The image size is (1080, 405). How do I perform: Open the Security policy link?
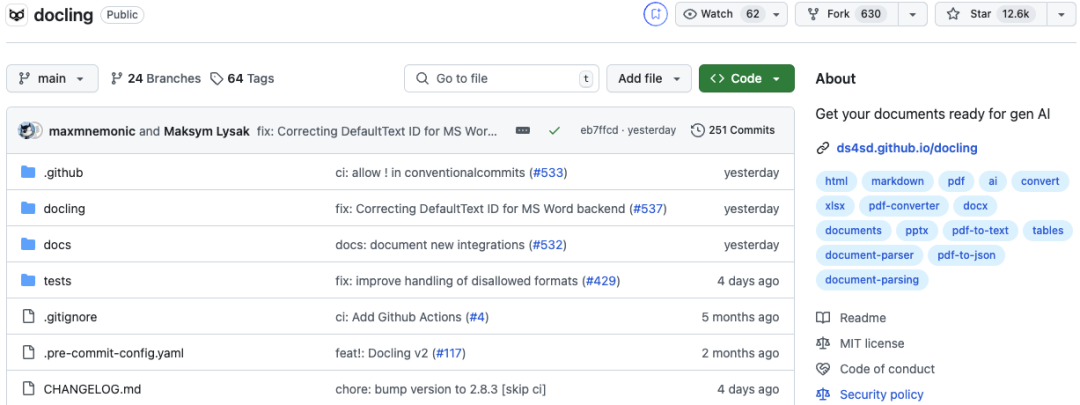881,394
